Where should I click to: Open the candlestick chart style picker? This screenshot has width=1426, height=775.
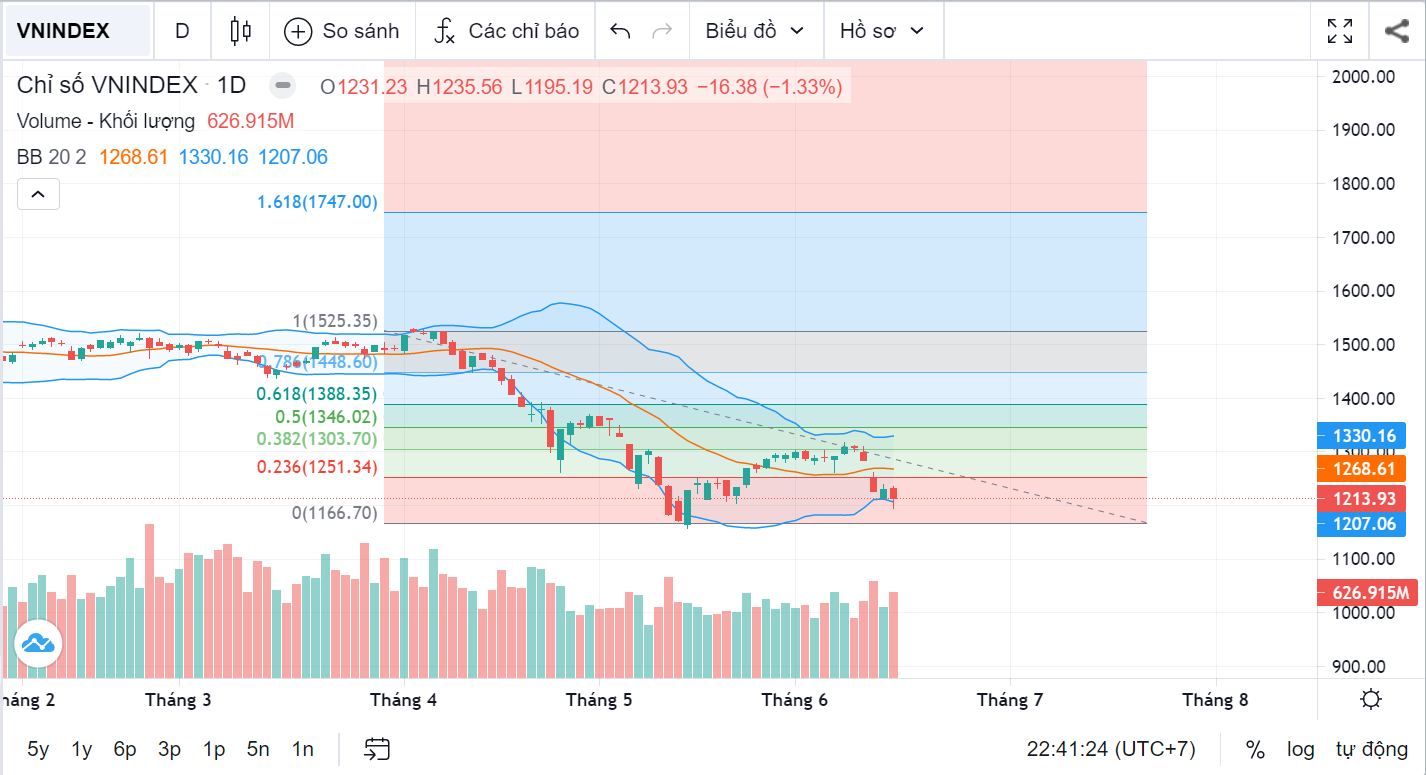coord(240,31)
